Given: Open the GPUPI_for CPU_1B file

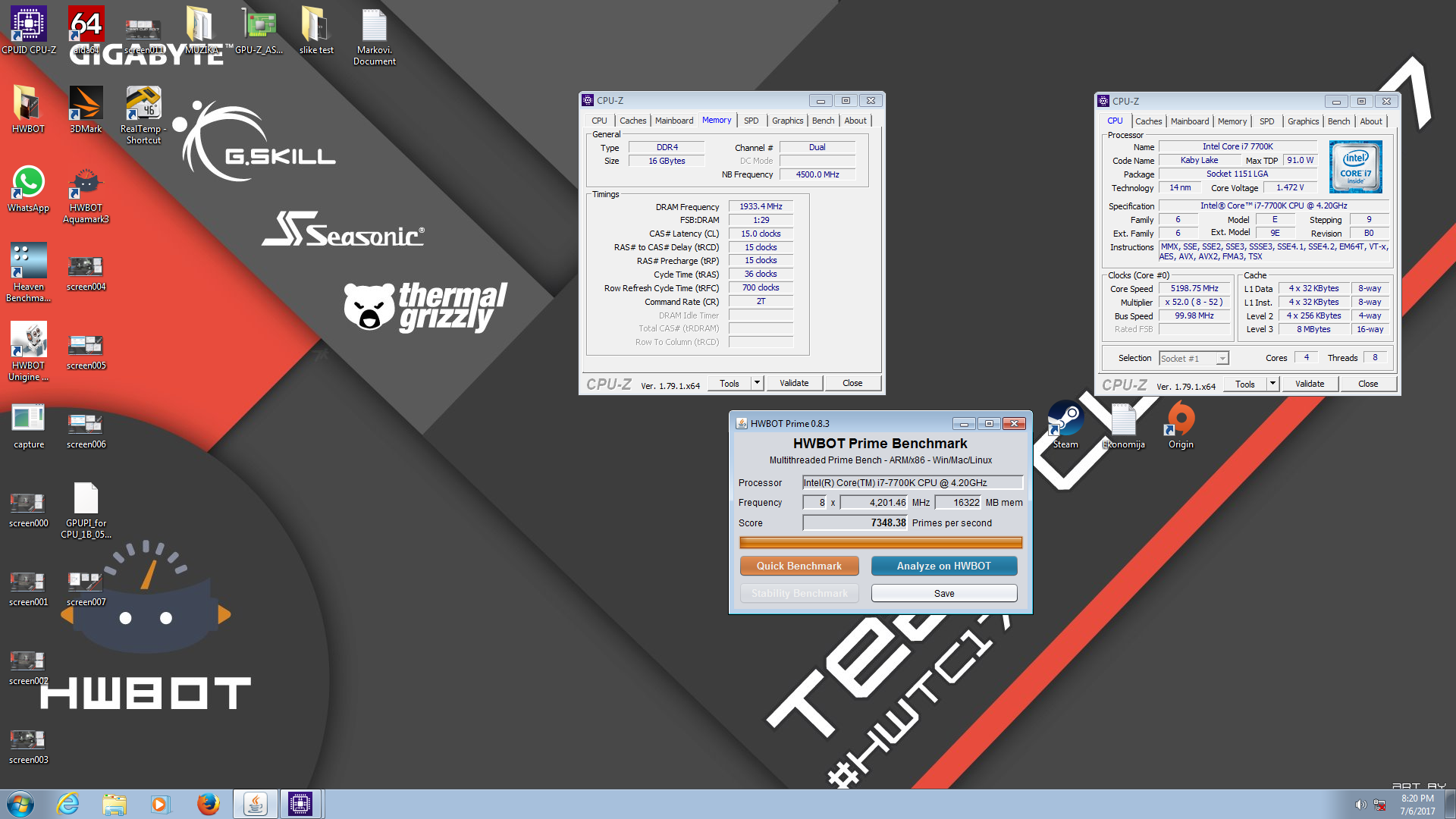Looking at the screenshot, I should (86, 510).
